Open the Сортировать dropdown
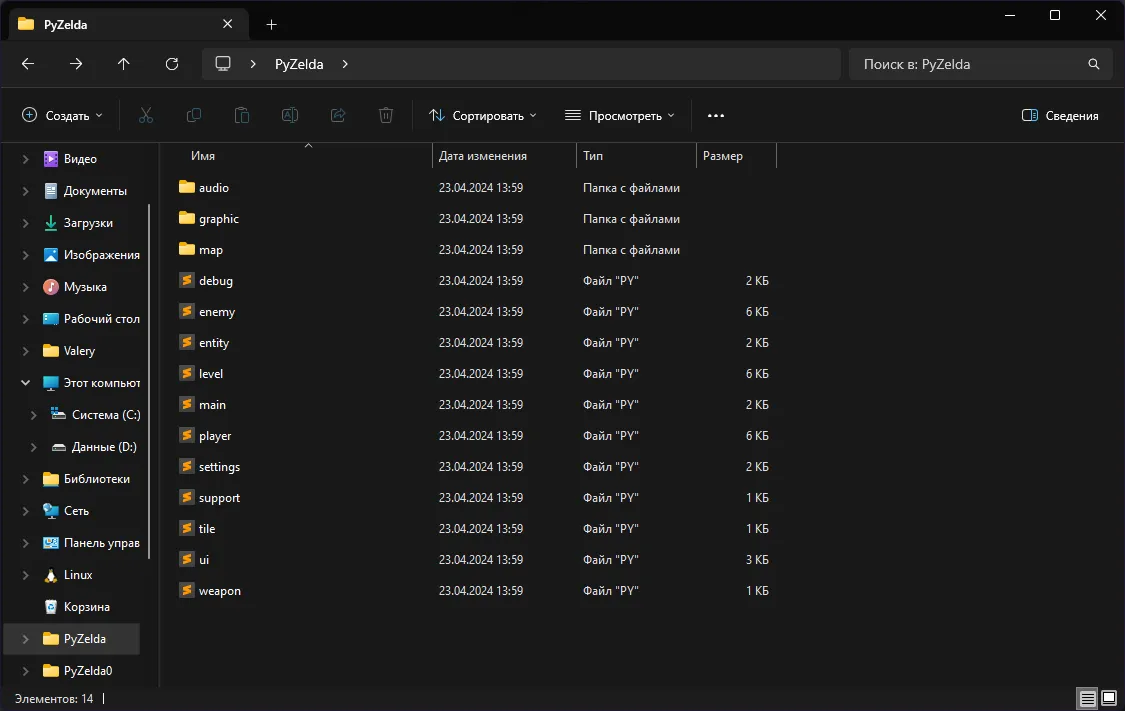The height and width of the screenshot is (711, 1125). (483, 116)
